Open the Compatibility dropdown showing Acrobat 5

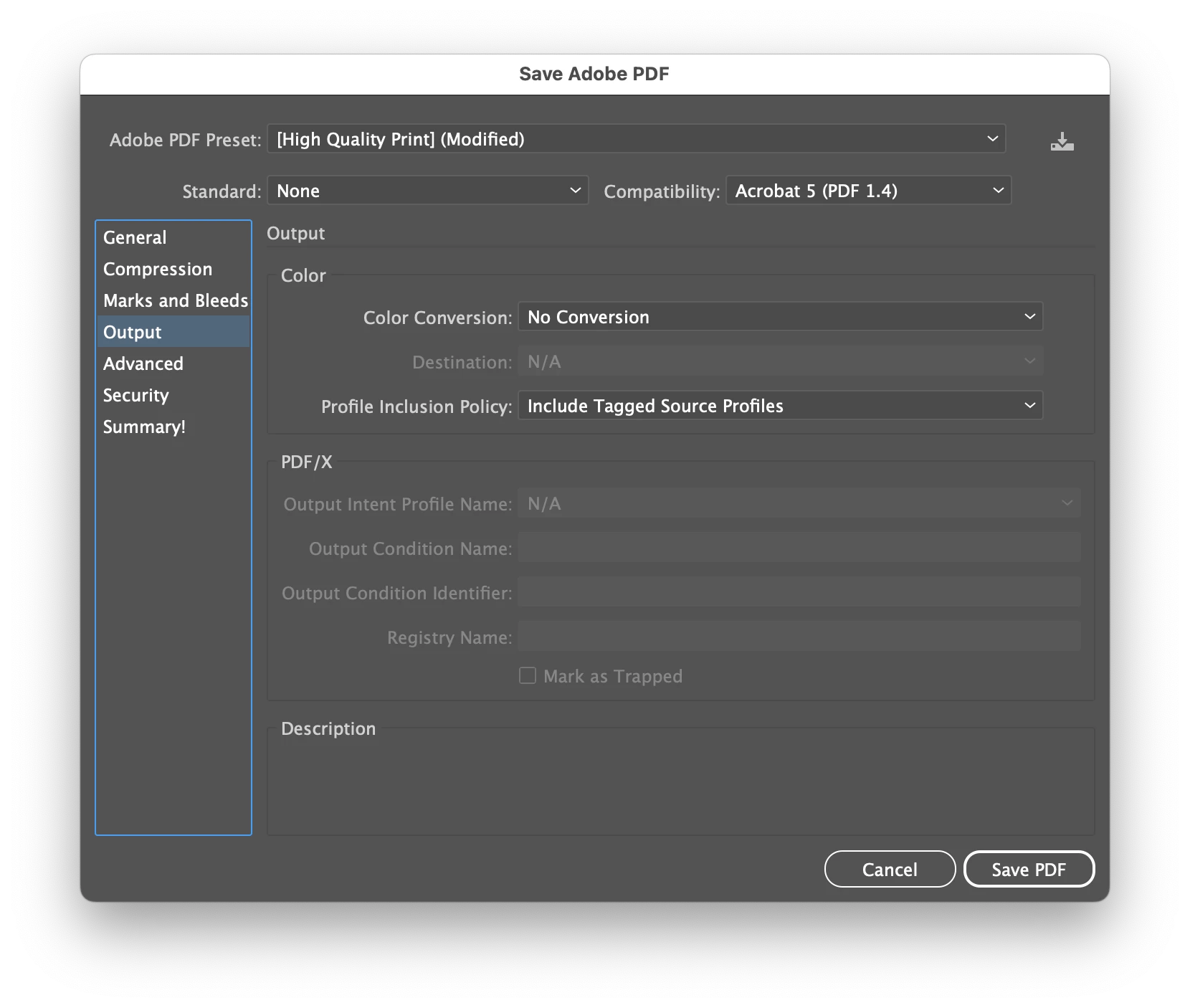(x=869, y=190)
